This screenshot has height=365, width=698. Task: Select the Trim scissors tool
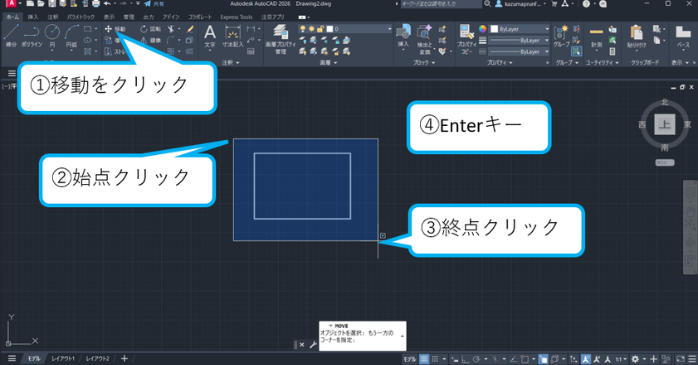coord(171,29)
